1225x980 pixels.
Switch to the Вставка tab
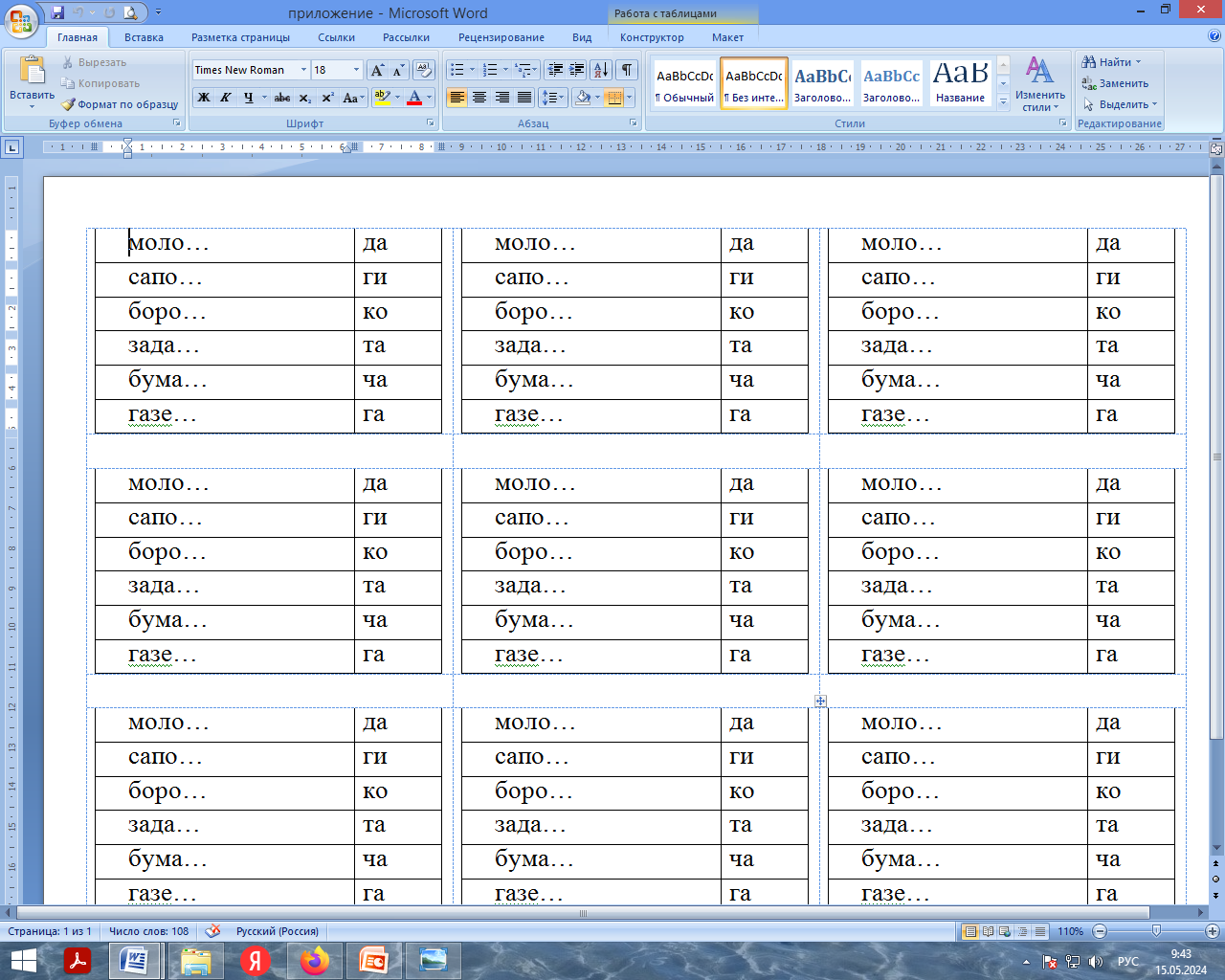144,37
